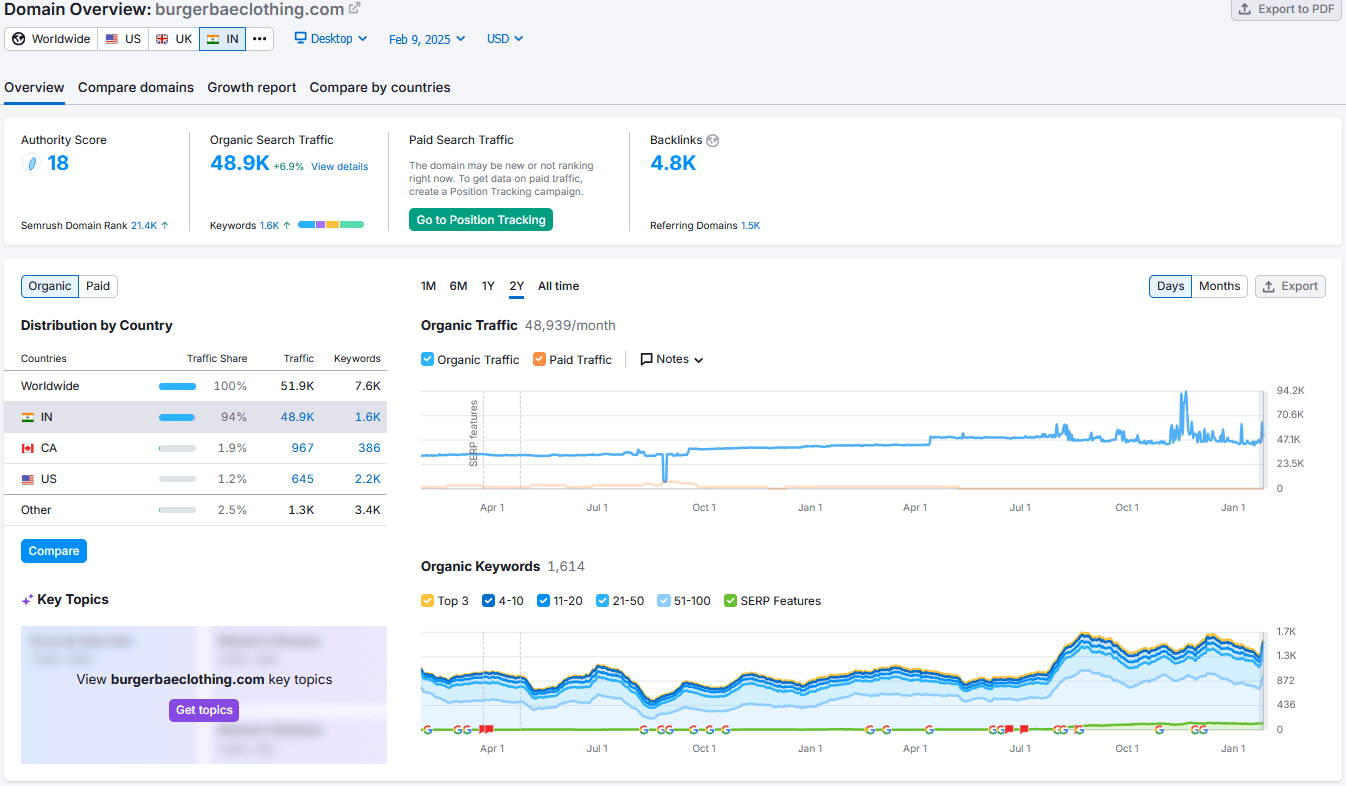
Task: Expand the Feb 9, 2025 date picker
Action: pos(427,39)
